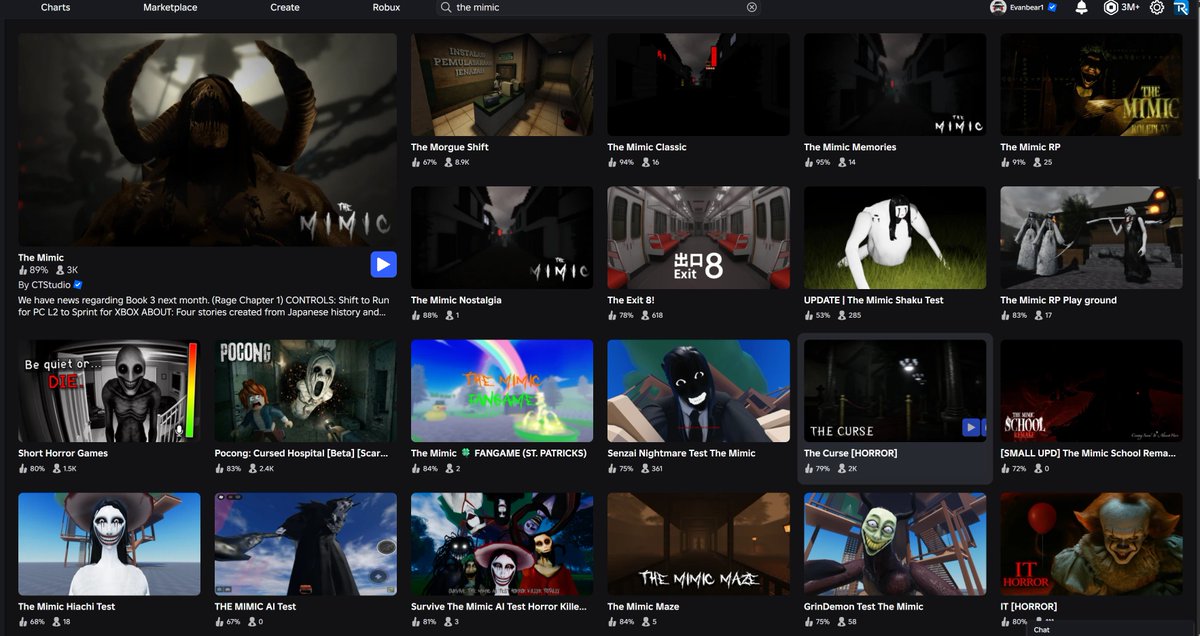Open The Exit 8! subway thumbnail

699,238
